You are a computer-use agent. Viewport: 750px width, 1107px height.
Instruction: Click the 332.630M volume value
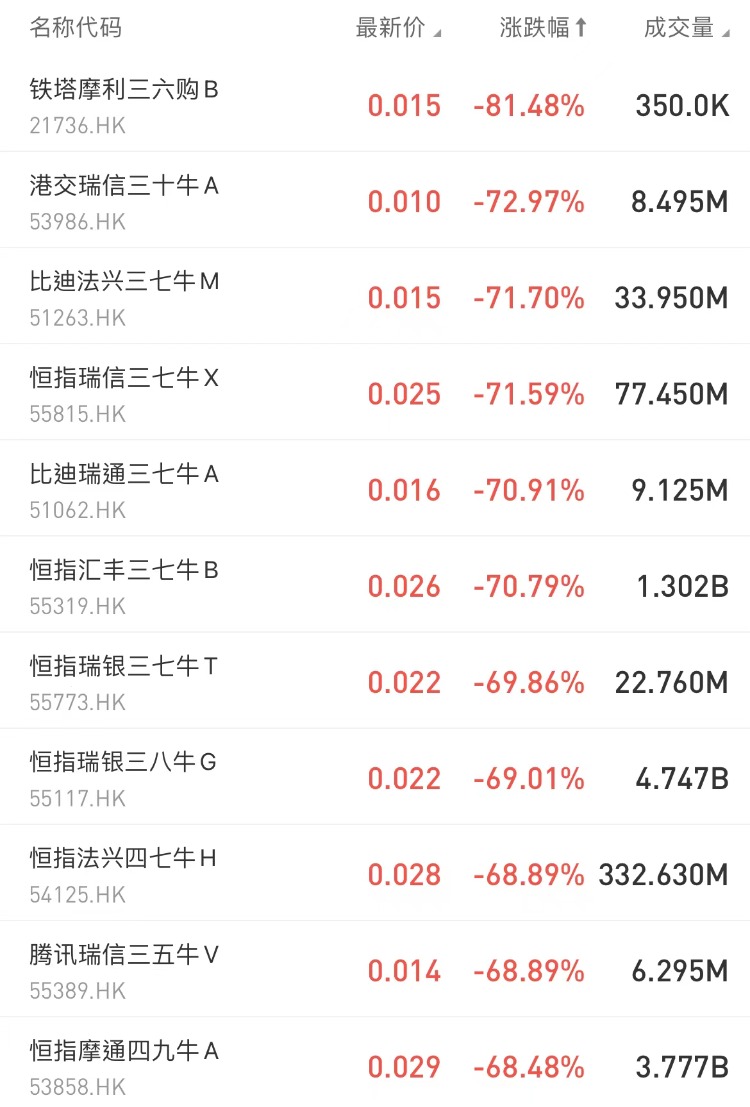point(664,875)
